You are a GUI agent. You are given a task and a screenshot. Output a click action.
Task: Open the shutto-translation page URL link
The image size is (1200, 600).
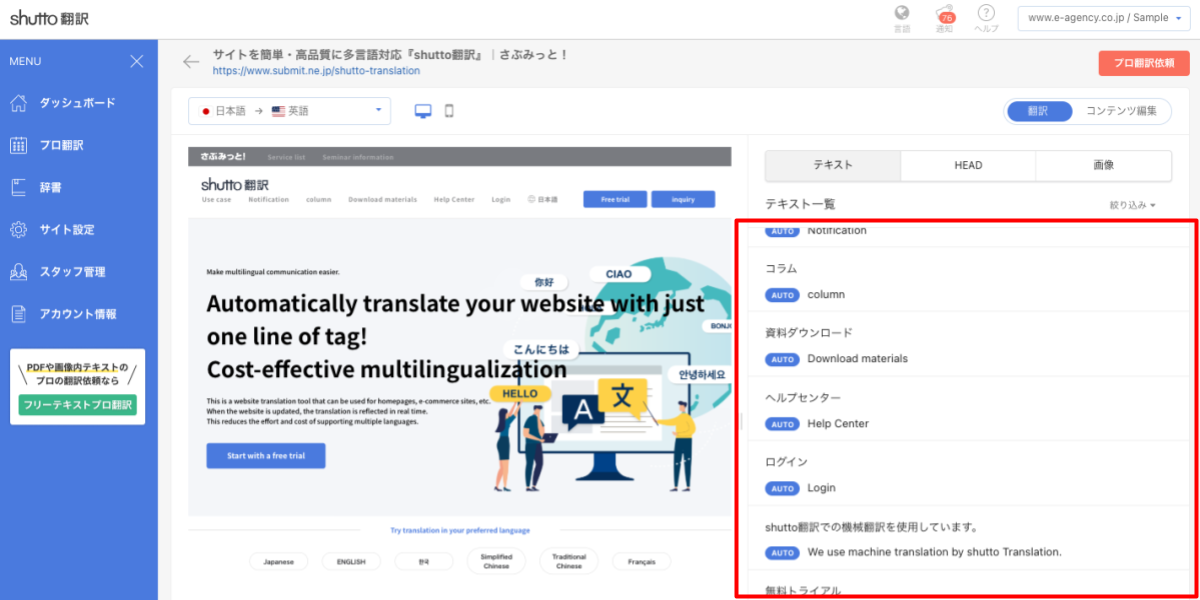click(x=316, y=71)
